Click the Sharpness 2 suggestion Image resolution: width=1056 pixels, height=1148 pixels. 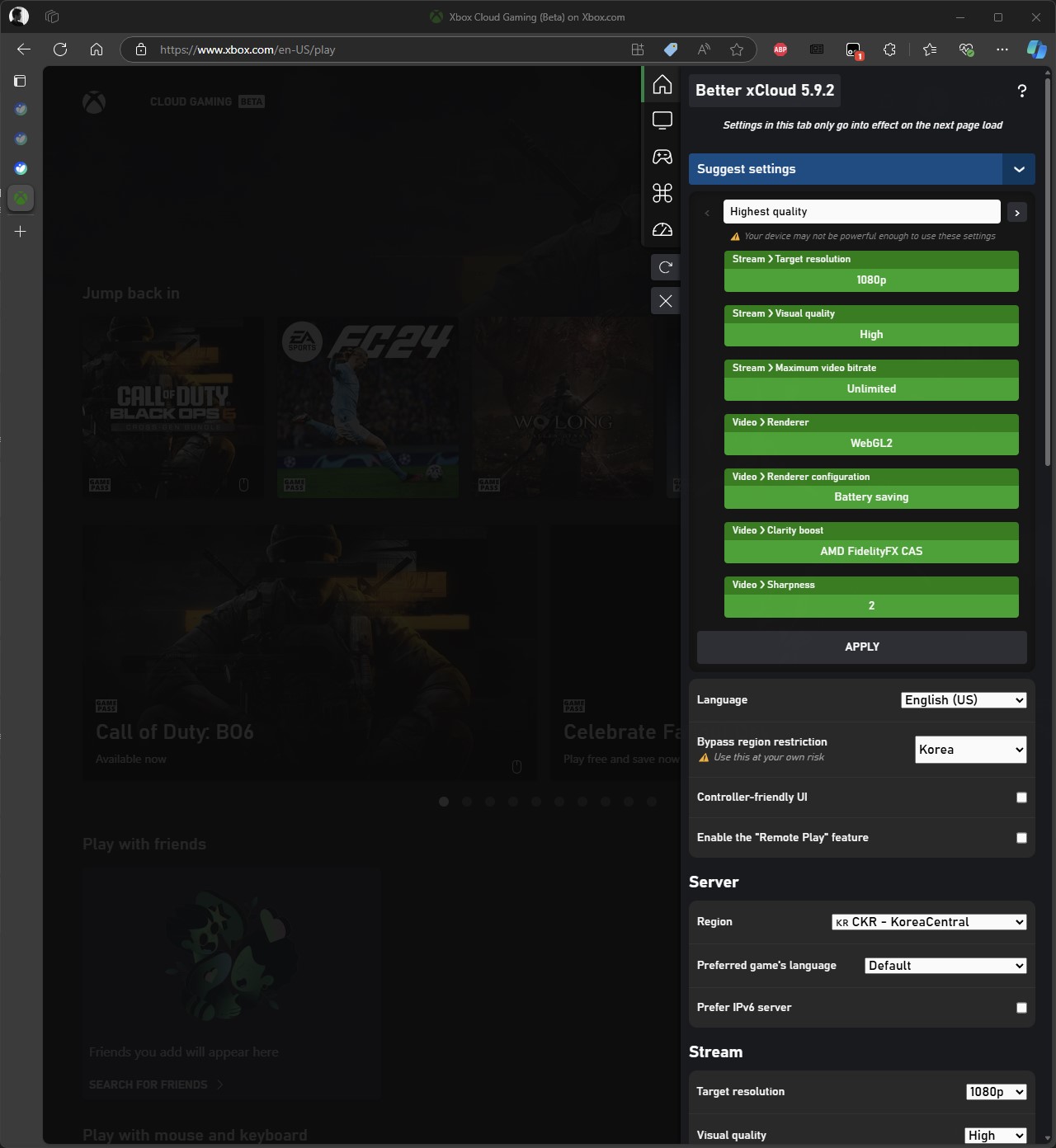tap(871, 597)
